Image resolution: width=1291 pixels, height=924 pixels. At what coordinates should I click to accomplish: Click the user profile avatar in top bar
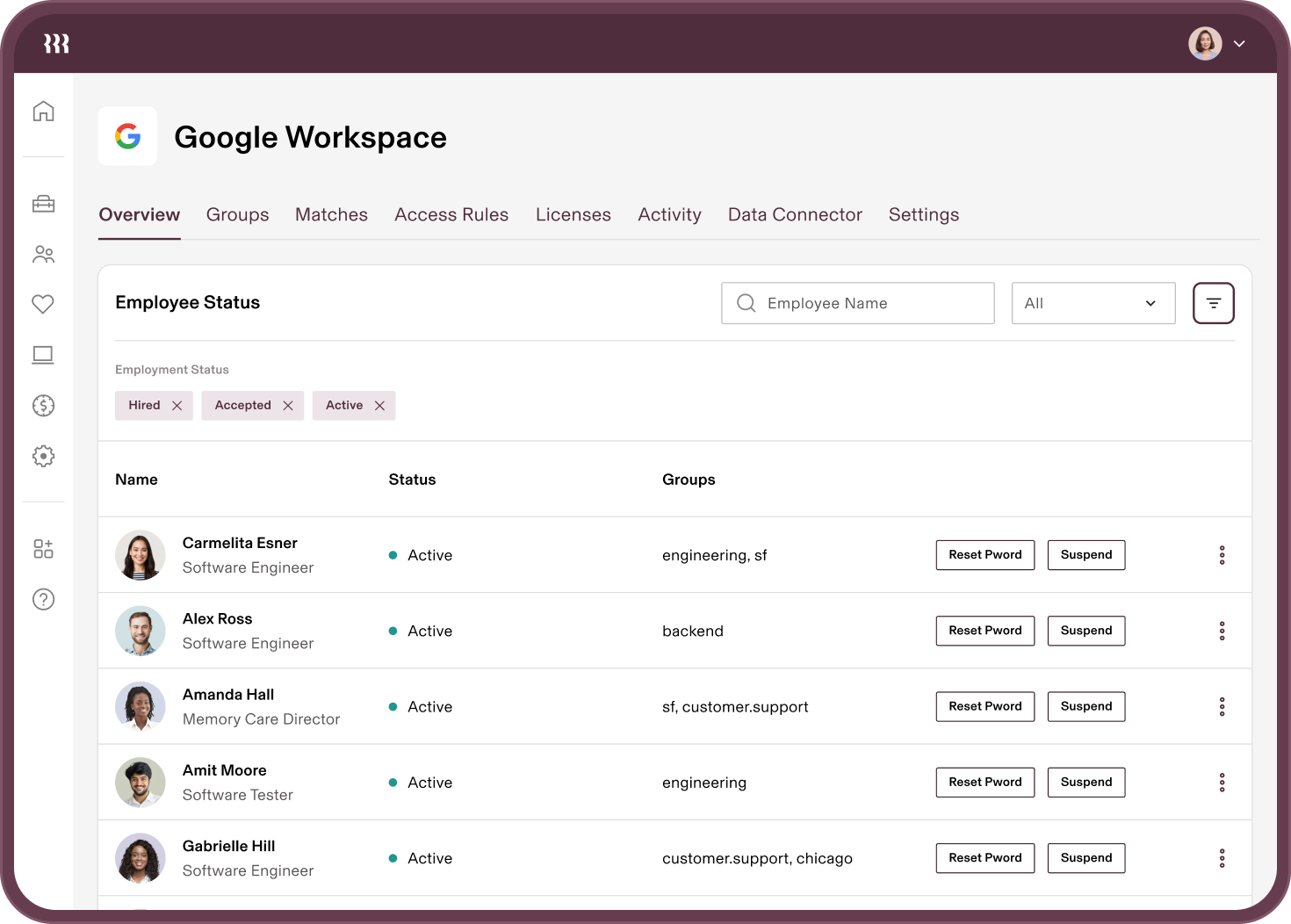point(1205,43)
